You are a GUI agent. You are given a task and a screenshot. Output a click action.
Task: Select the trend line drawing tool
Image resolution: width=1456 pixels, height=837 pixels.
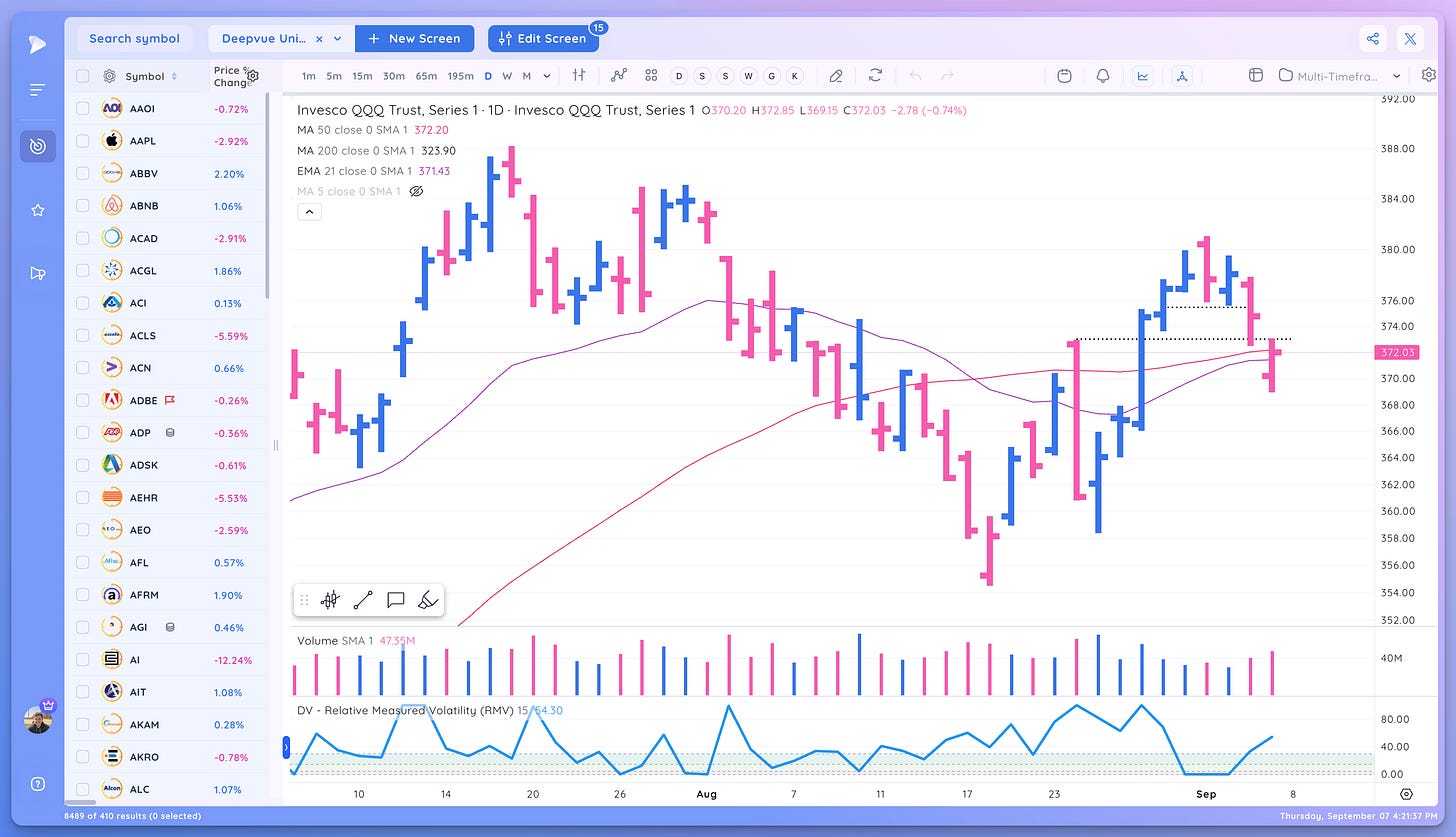[x=363, y=600]
